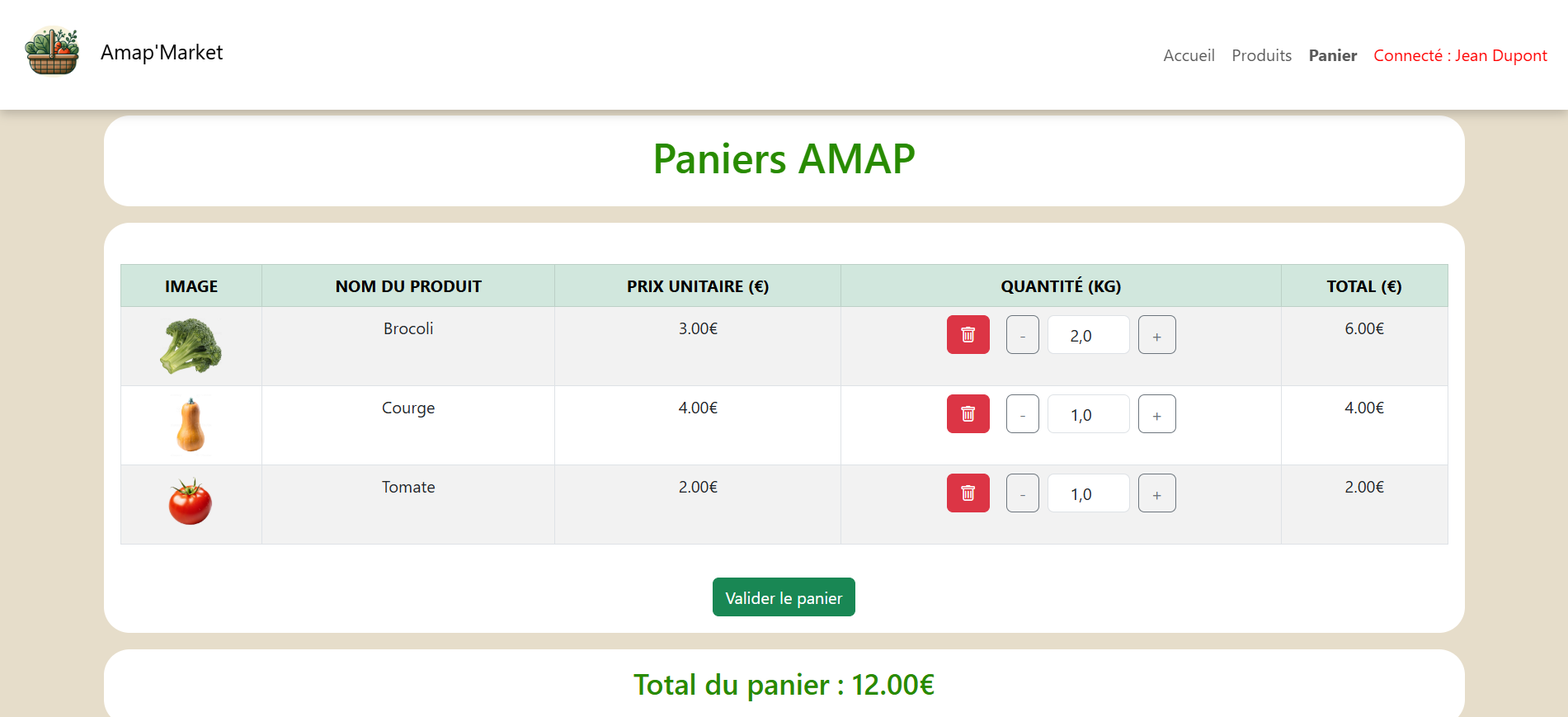Delete Courge using its trash icon

(968, 413)
